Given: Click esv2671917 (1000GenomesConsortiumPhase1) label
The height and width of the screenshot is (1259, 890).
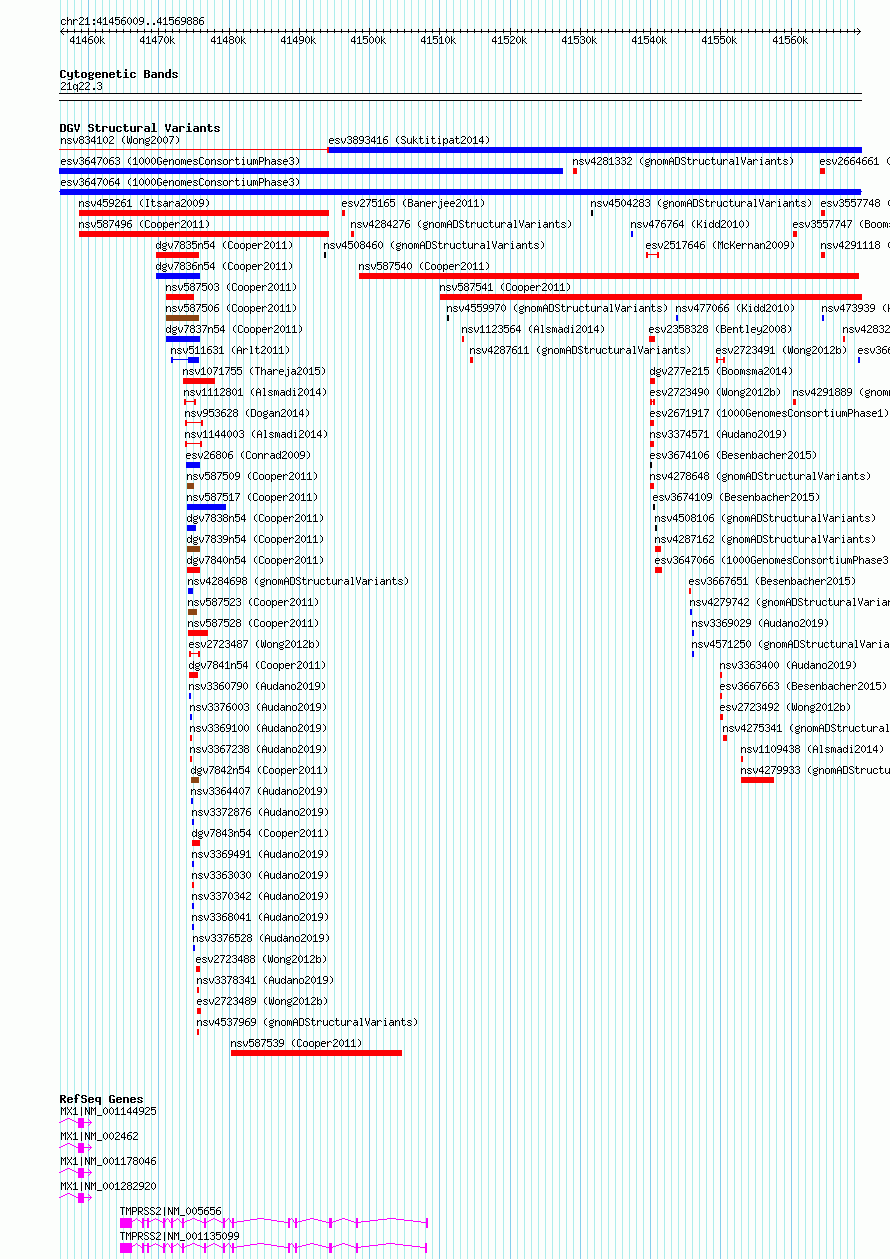Looking at the screenshot, I should pyautogui.click(x=768, y=413).
